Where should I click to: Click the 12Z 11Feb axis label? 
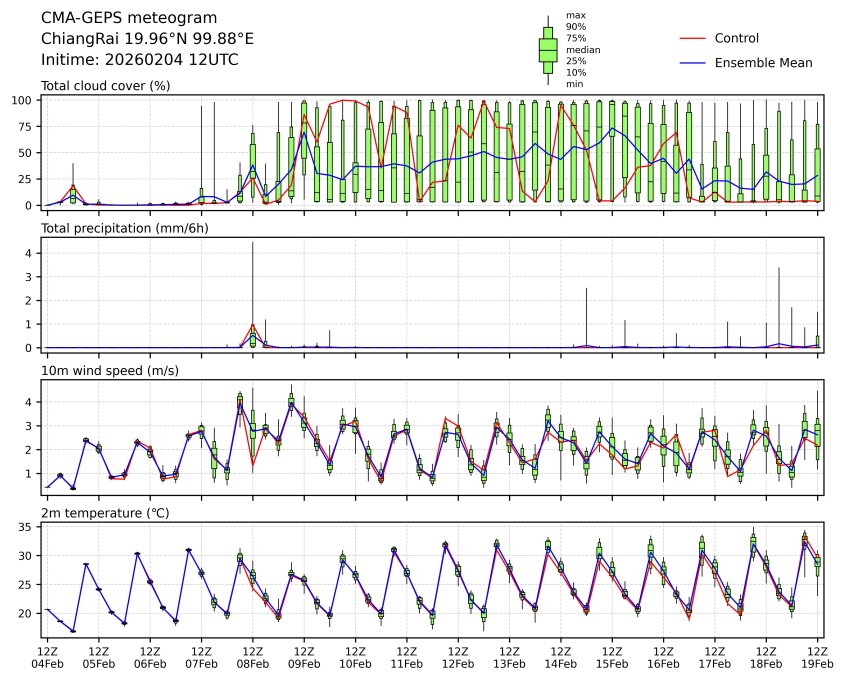click(407, 657)
